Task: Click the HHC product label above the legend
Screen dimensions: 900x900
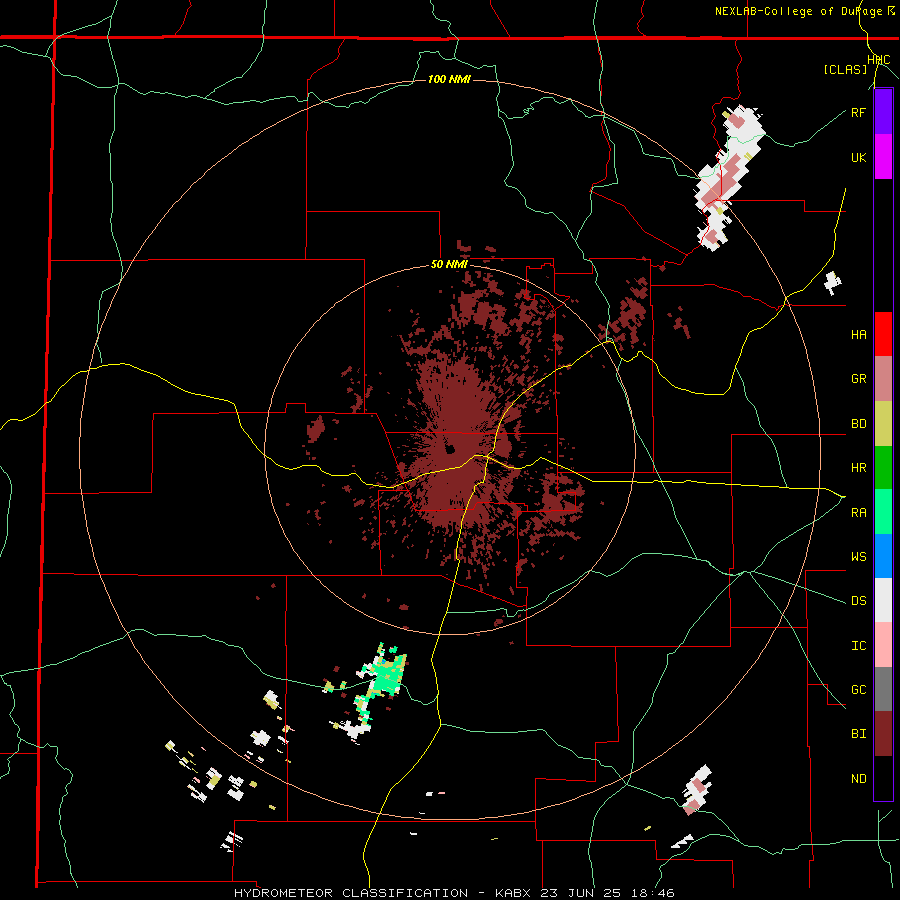Action: tap(879, 60)
